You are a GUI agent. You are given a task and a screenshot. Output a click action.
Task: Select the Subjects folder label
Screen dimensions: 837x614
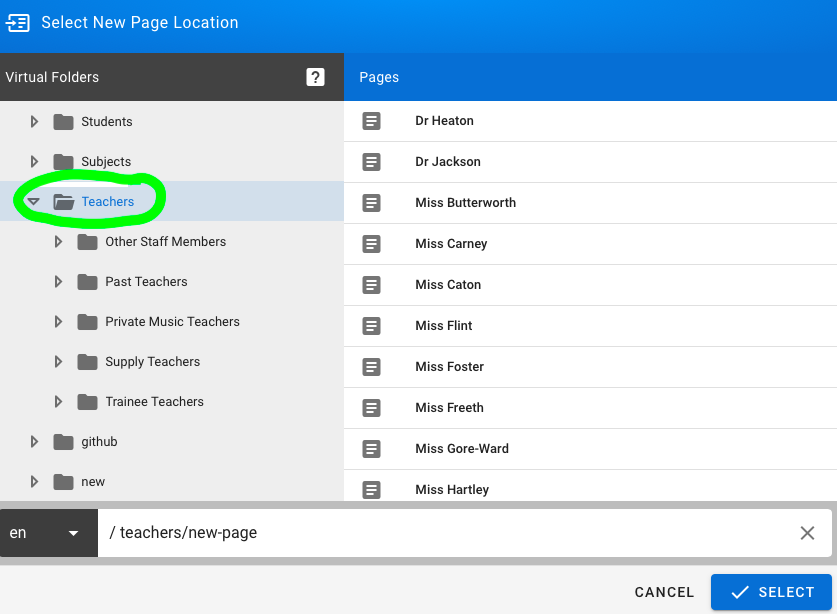pyautogui.click(x=106, y=162)
